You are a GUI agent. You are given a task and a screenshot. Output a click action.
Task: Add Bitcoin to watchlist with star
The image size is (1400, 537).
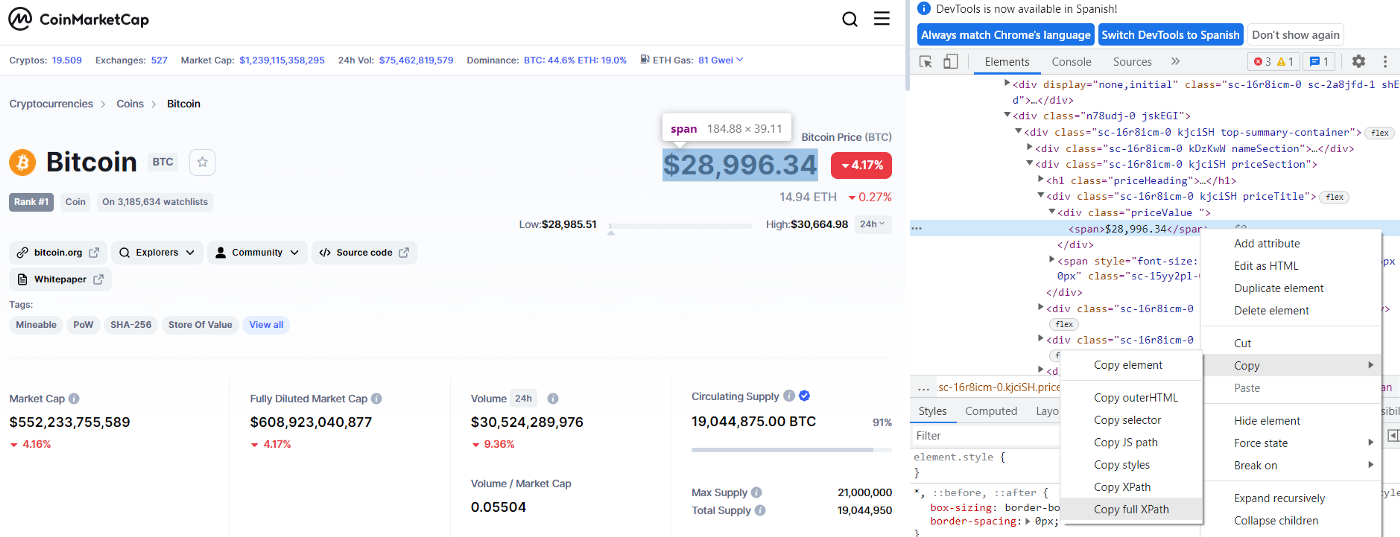202,162
